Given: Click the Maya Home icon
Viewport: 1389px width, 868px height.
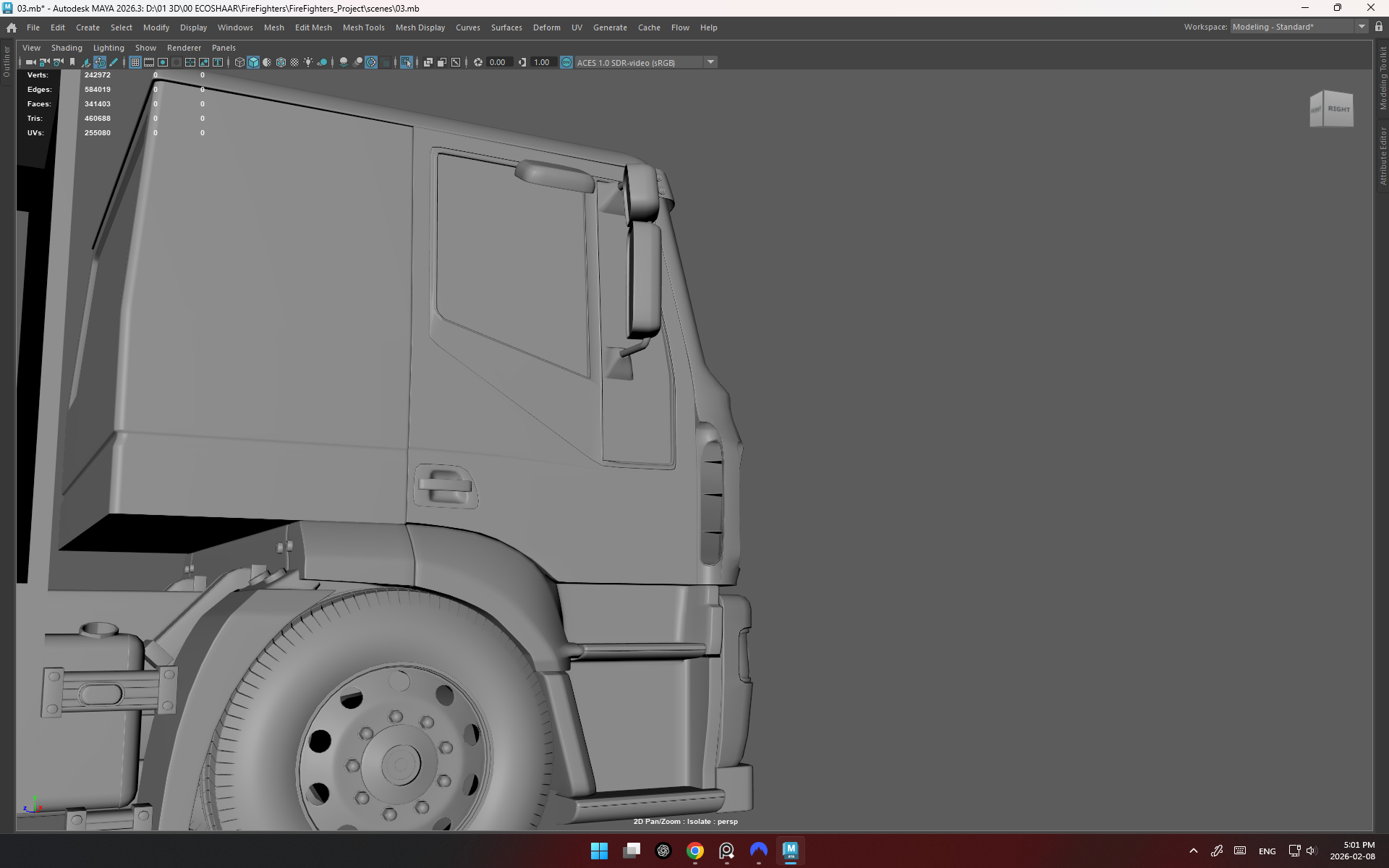Looking at the screenshot, I should pyautogui.click(x=12, y=27).
